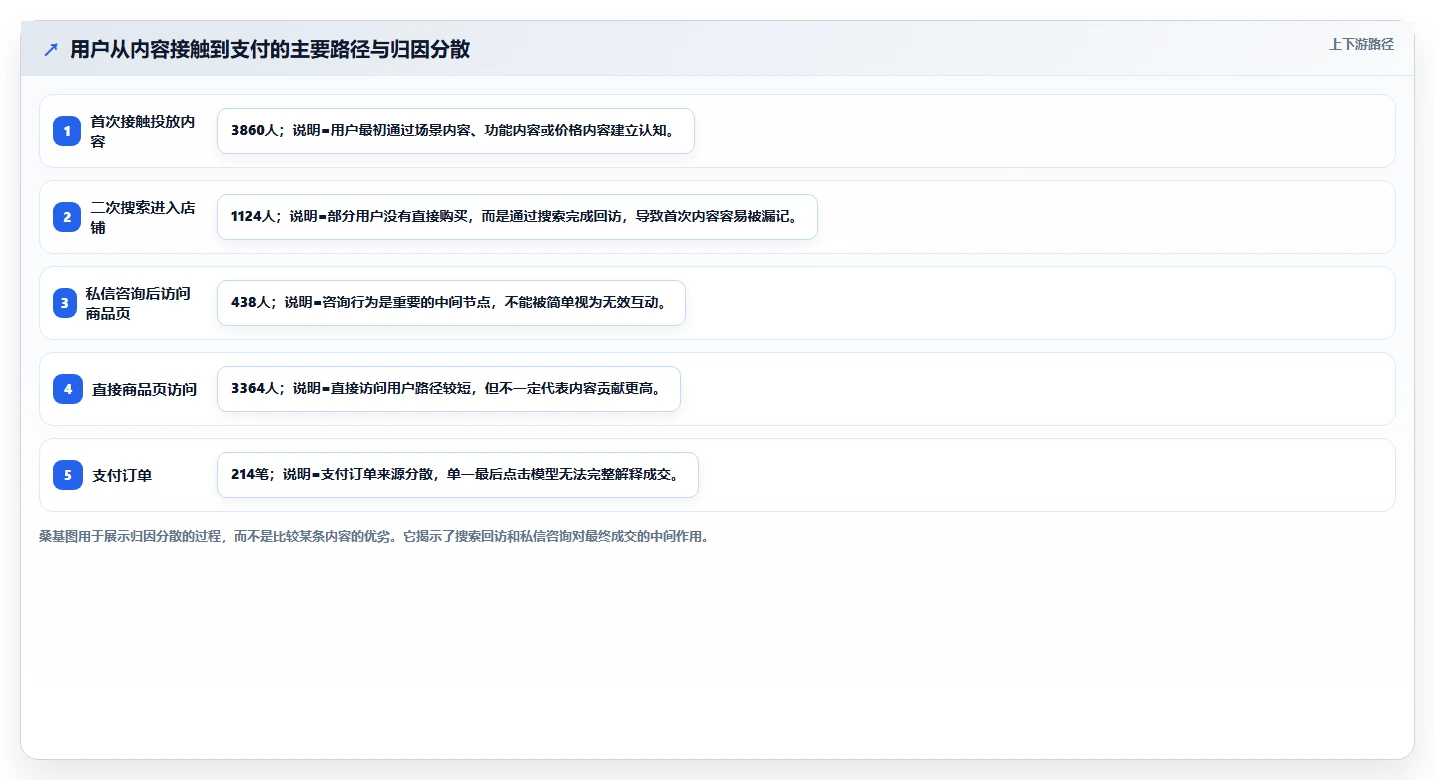Select the 直接商品页访问 label

coord(145,389)
